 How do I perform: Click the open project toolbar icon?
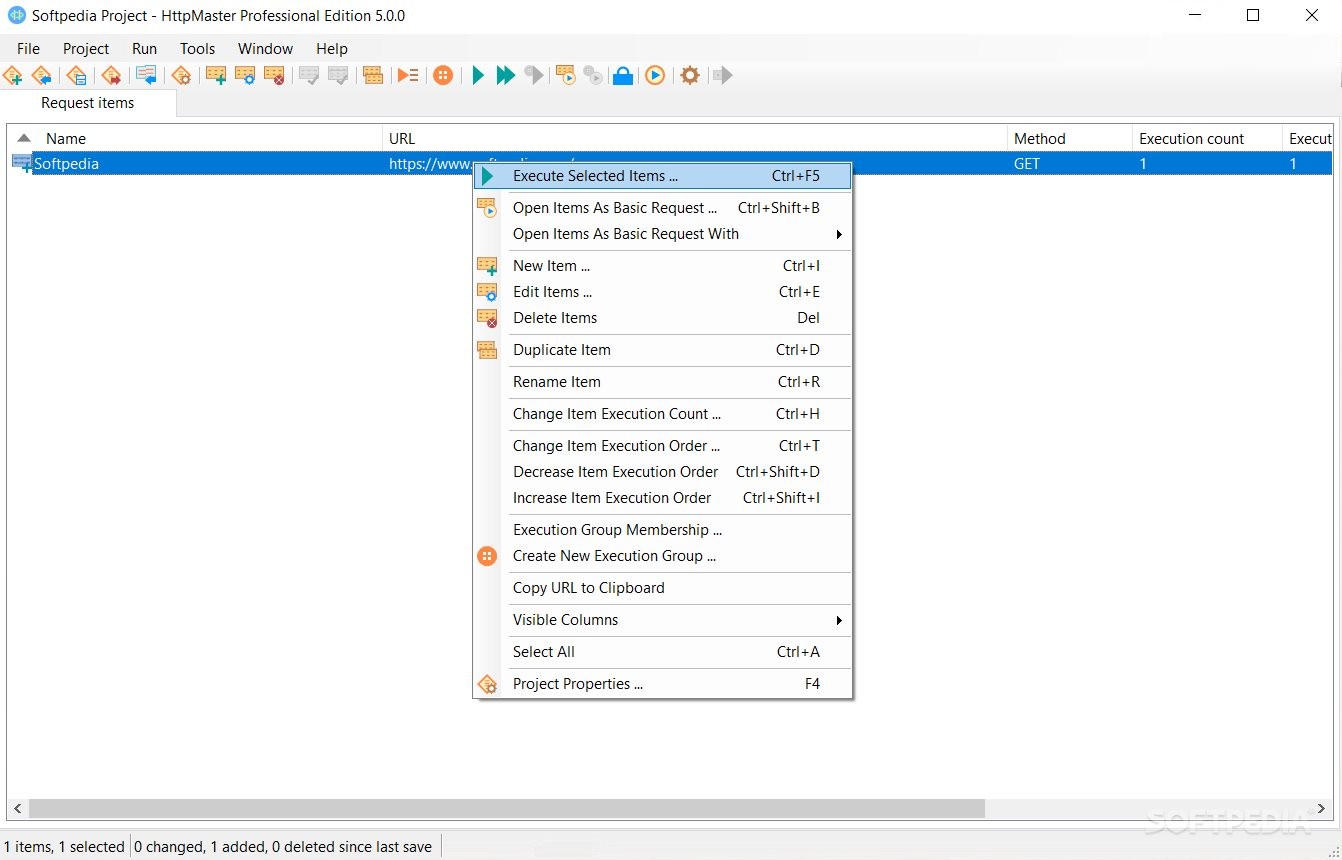click(x=42, y=75)
